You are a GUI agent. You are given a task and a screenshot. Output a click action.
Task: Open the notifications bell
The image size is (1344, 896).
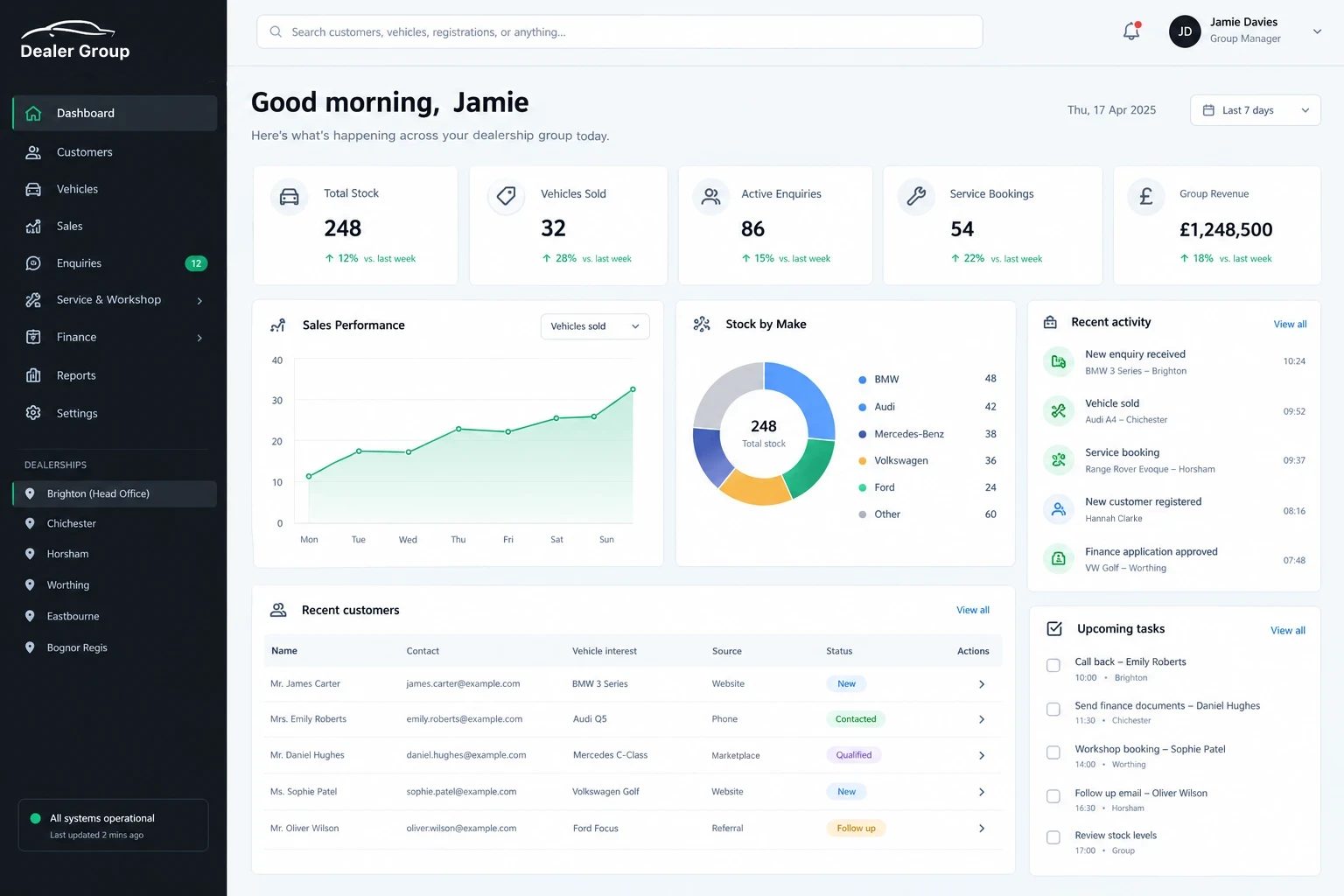1131,31
